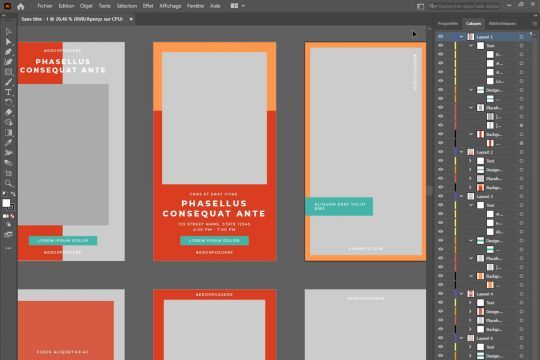This screenshot has height=360, width=540.
Task: Open the Texte menu
Action: point(104,6)
